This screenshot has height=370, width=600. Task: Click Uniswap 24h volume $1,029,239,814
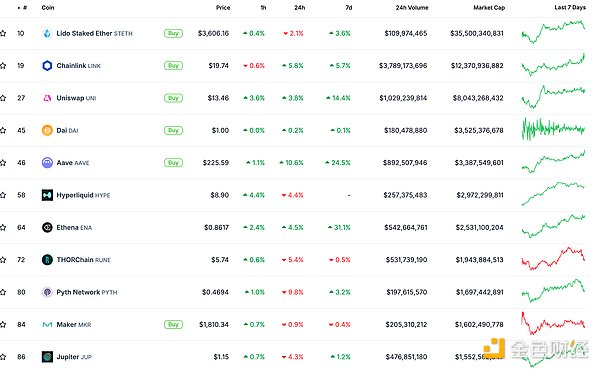point(403,98)
